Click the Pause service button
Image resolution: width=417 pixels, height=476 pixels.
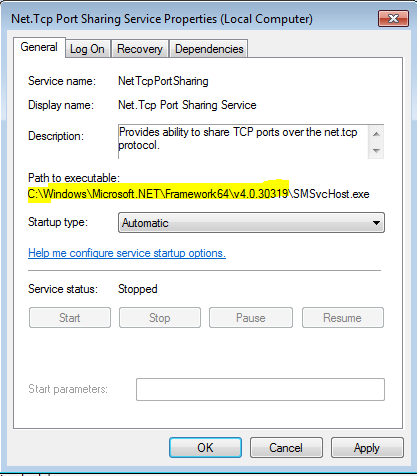tap(251, 318)
